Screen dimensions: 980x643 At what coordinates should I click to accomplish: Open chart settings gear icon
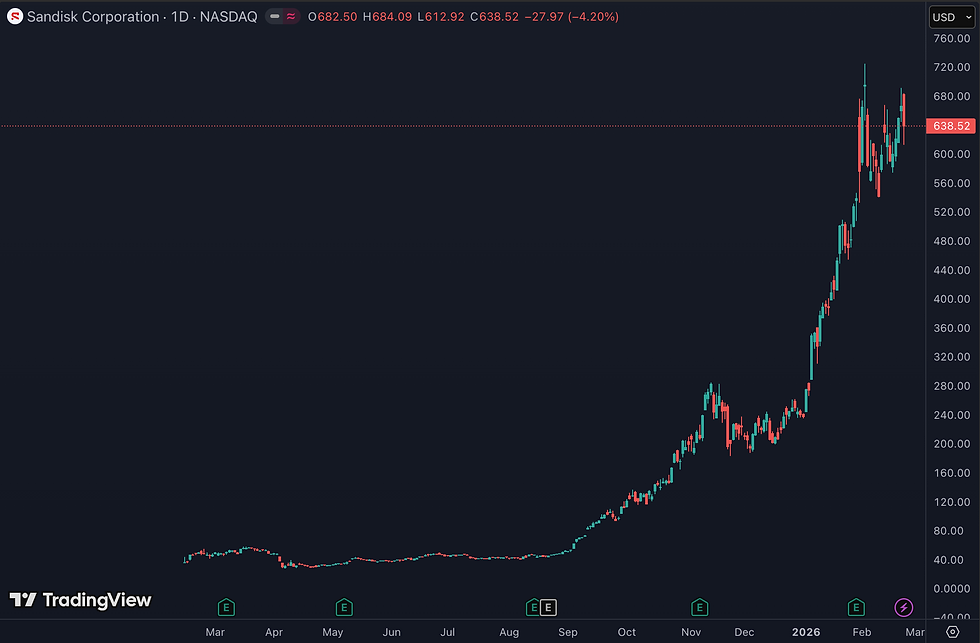tap(952, 632)
